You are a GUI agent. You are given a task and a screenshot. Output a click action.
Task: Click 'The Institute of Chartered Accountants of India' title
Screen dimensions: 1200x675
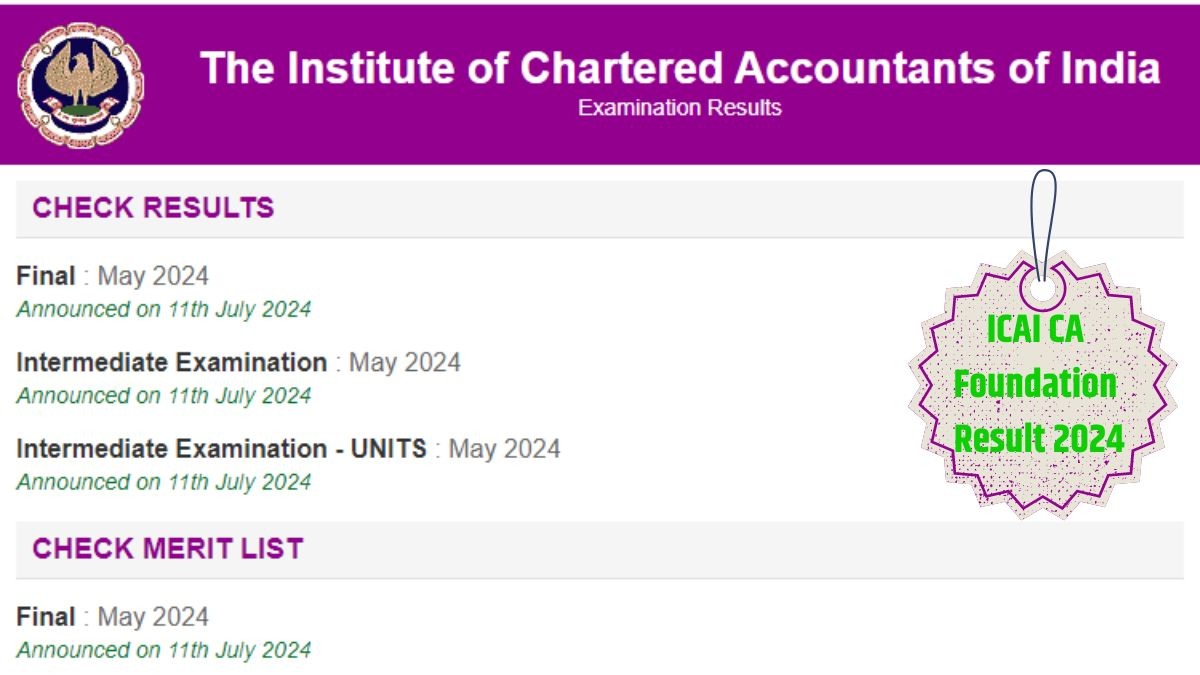680,68
